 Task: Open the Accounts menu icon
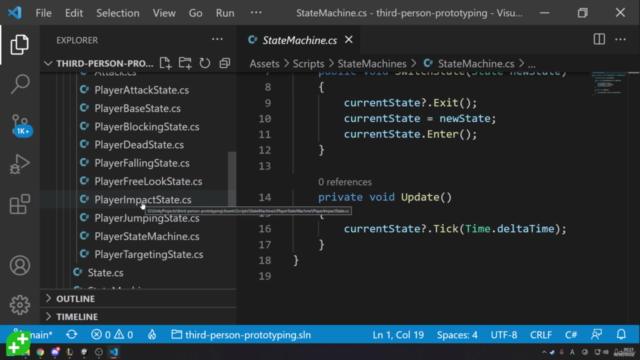[x=20, y=265]
